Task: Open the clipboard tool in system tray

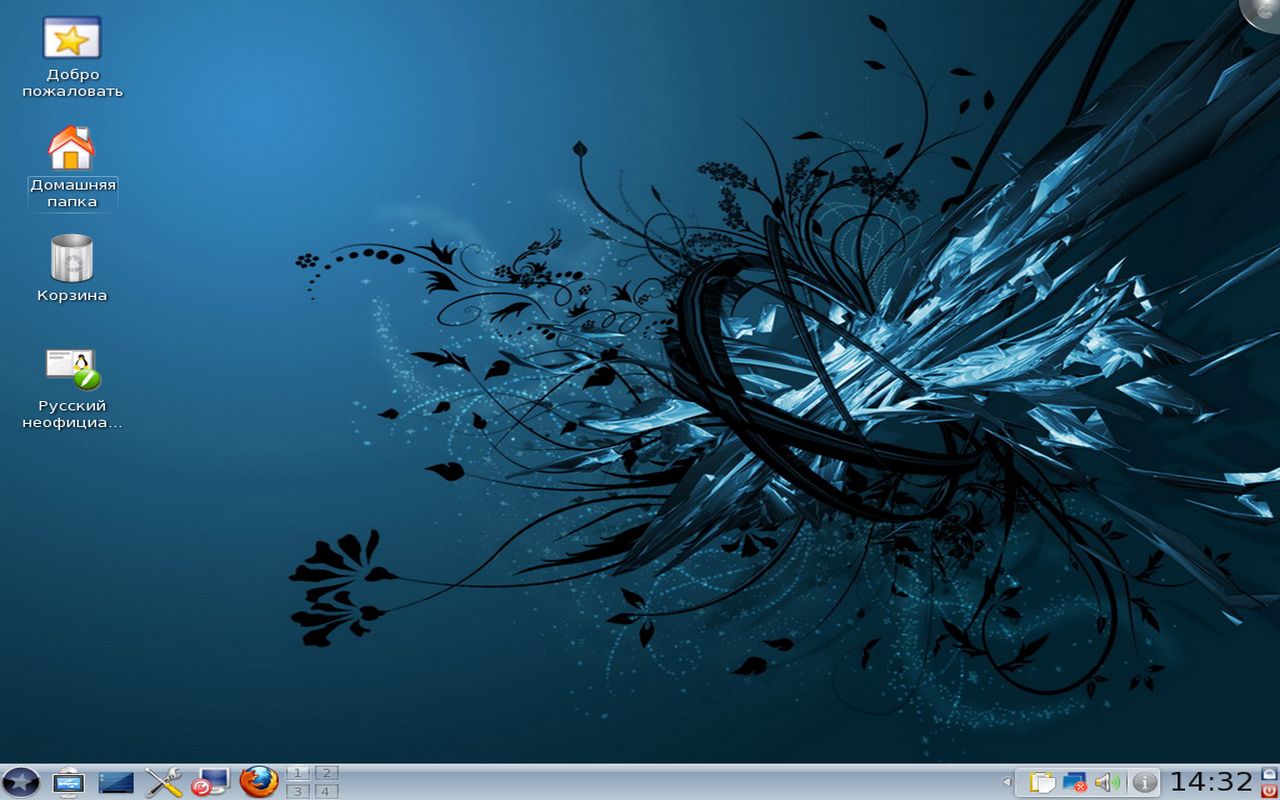Action: click(1042, 782)
